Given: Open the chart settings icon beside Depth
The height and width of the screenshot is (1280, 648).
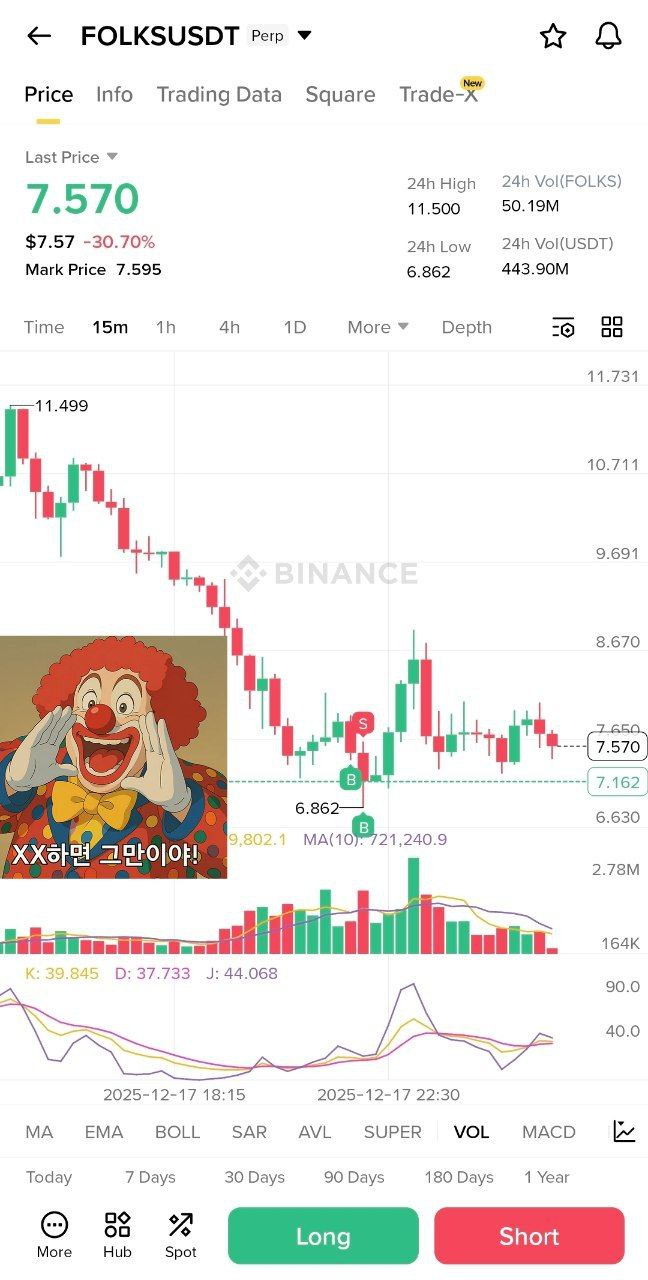Looking at the screenshot, I should pyautogui.click(x=563, y=327).
